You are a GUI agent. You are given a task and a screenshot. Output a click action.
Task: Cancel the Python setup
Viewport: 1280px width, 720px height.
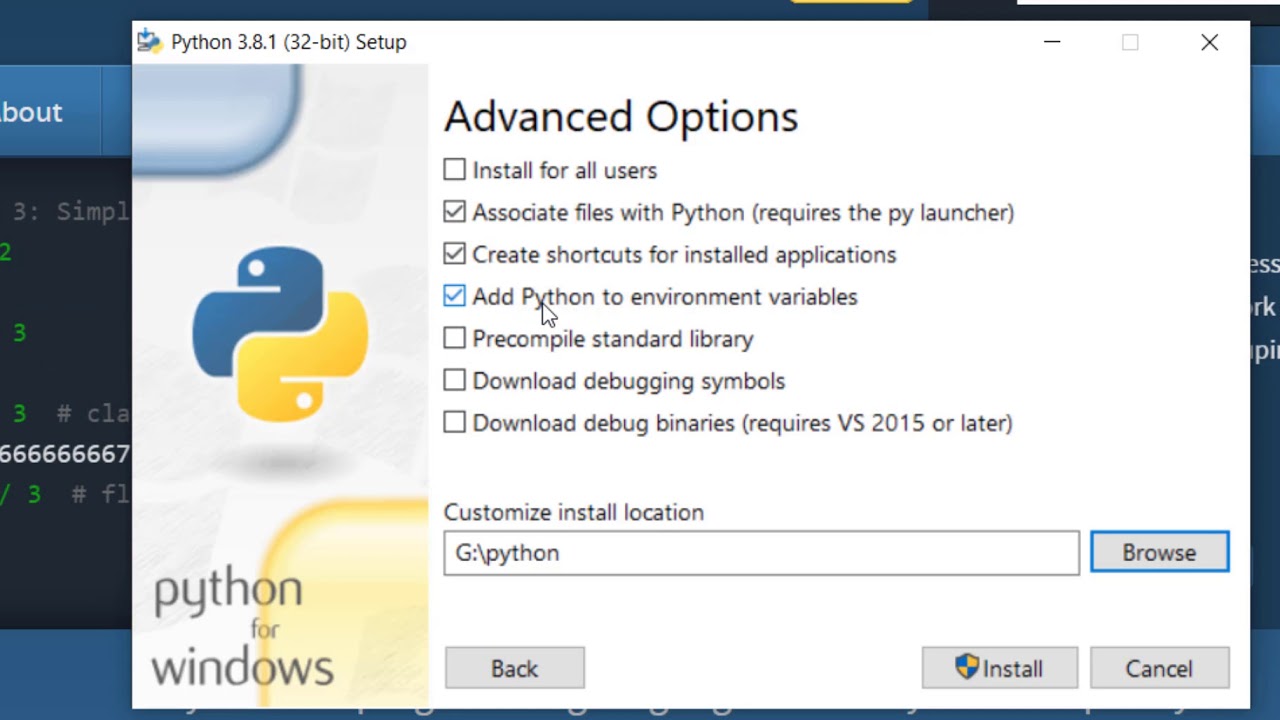[x=1159, y=668]
